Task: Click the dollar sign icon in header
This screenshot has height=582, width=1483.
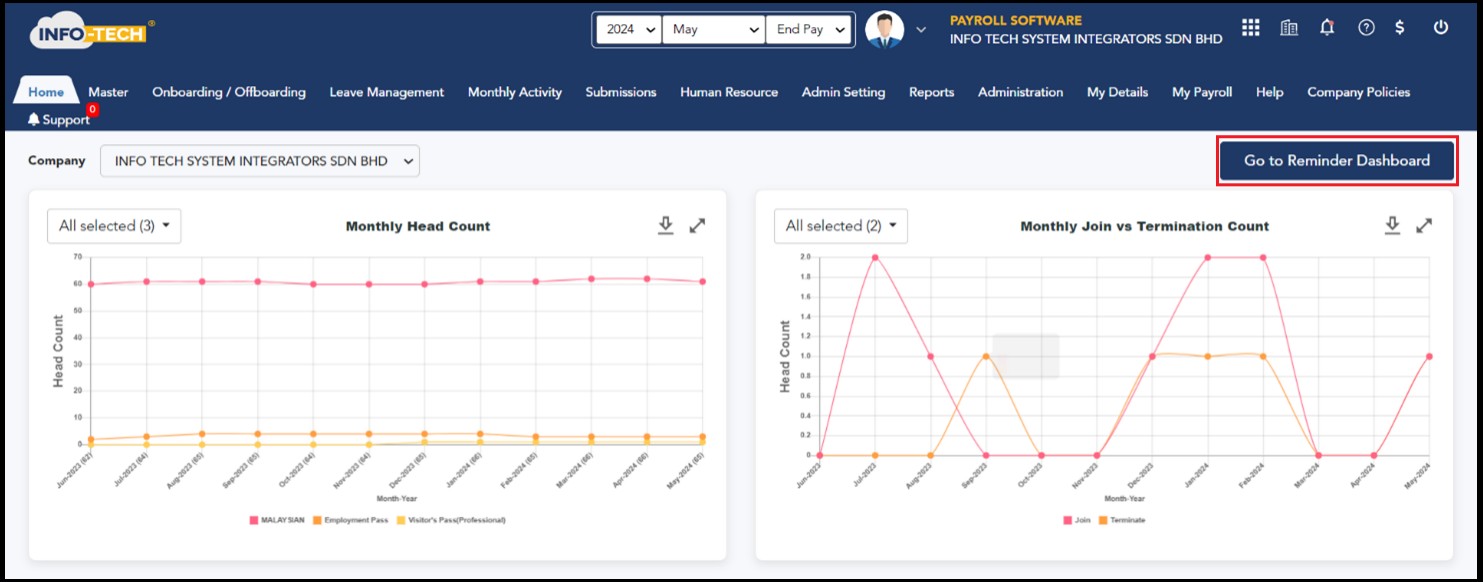Action: click(x=1400, y=28)
